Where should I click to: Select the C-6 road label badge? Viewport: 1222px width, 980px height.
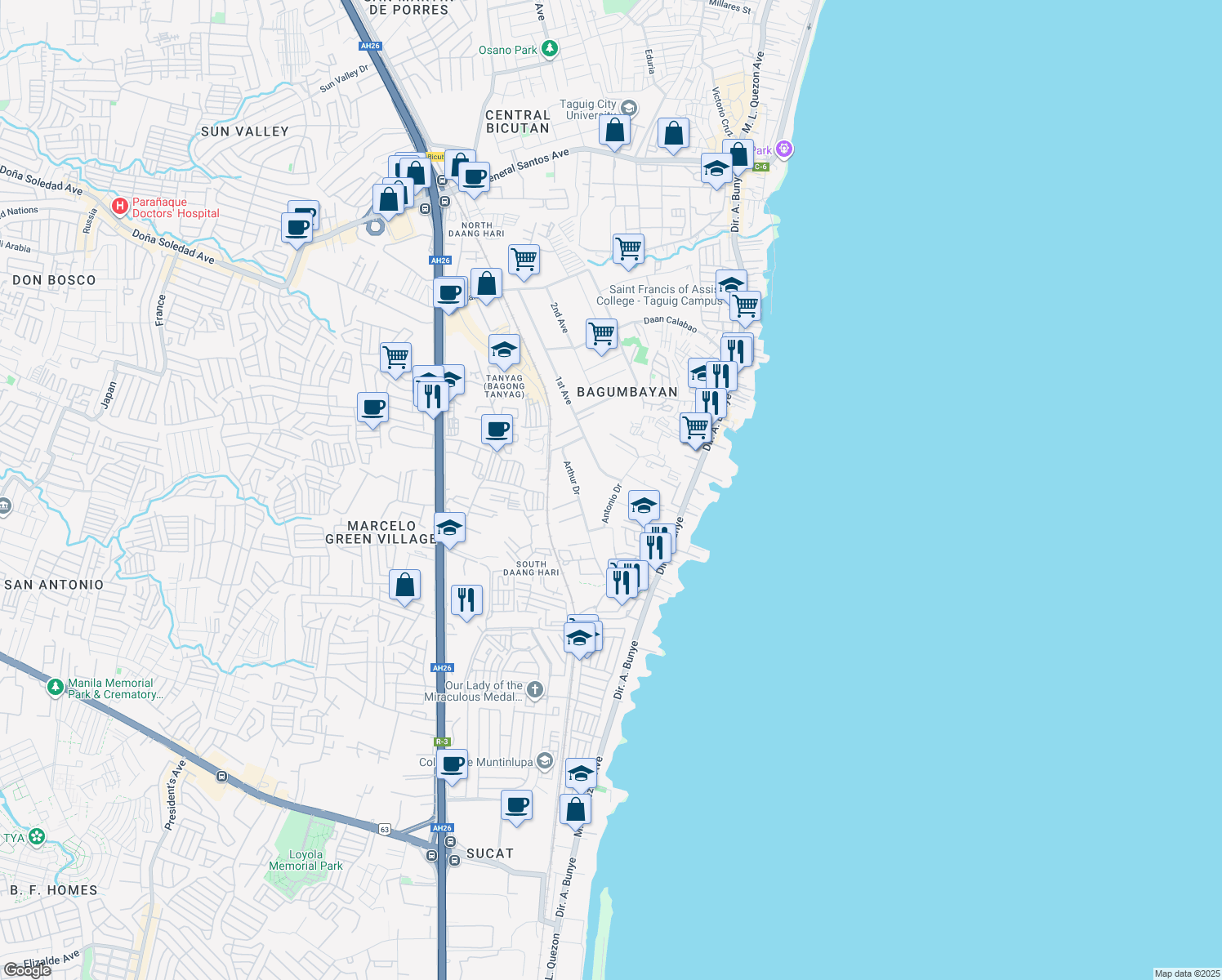[760, 167]
